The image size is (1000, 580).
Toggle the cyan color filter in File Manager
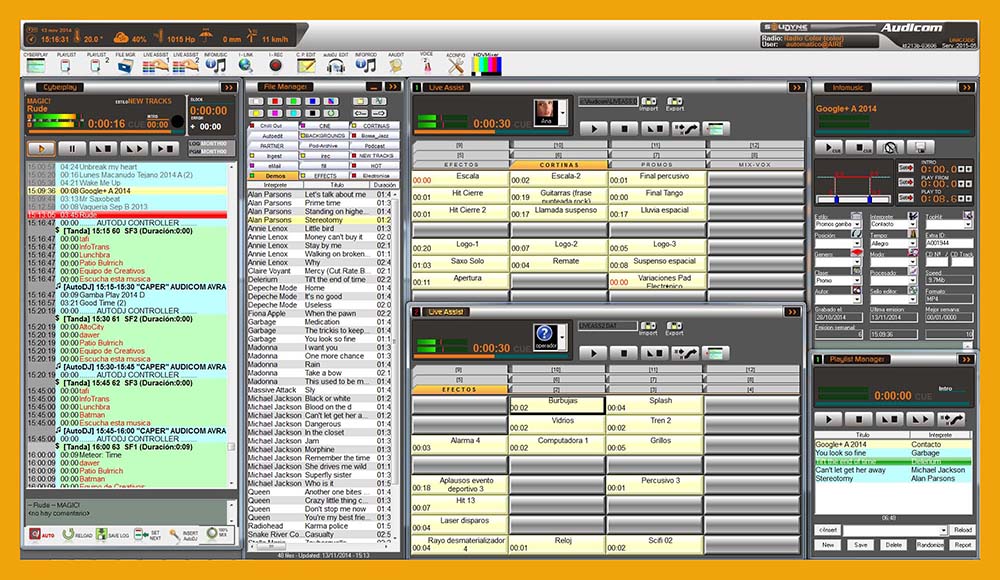click(x=293, y=113)
